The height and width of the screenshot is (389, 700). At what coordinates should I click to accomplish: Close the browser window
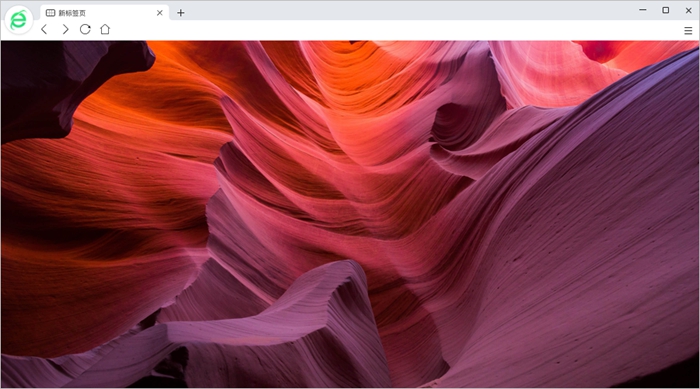click(688, 10)
